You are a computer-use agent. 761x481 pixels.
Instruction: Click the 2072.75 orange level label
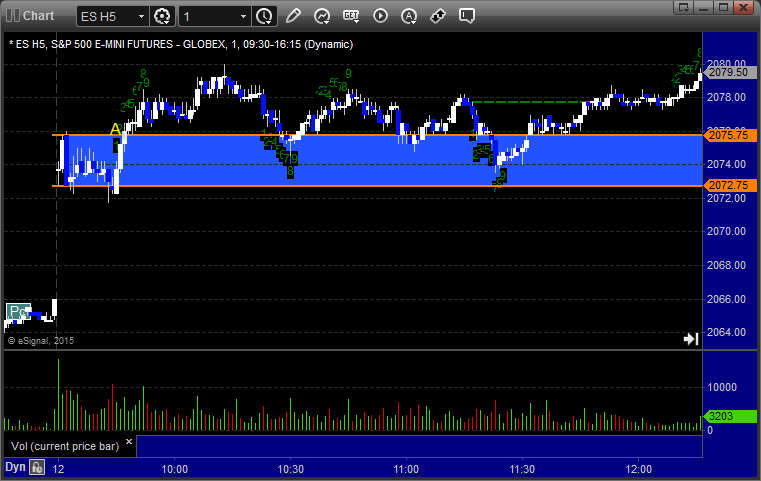pos(729,185)
